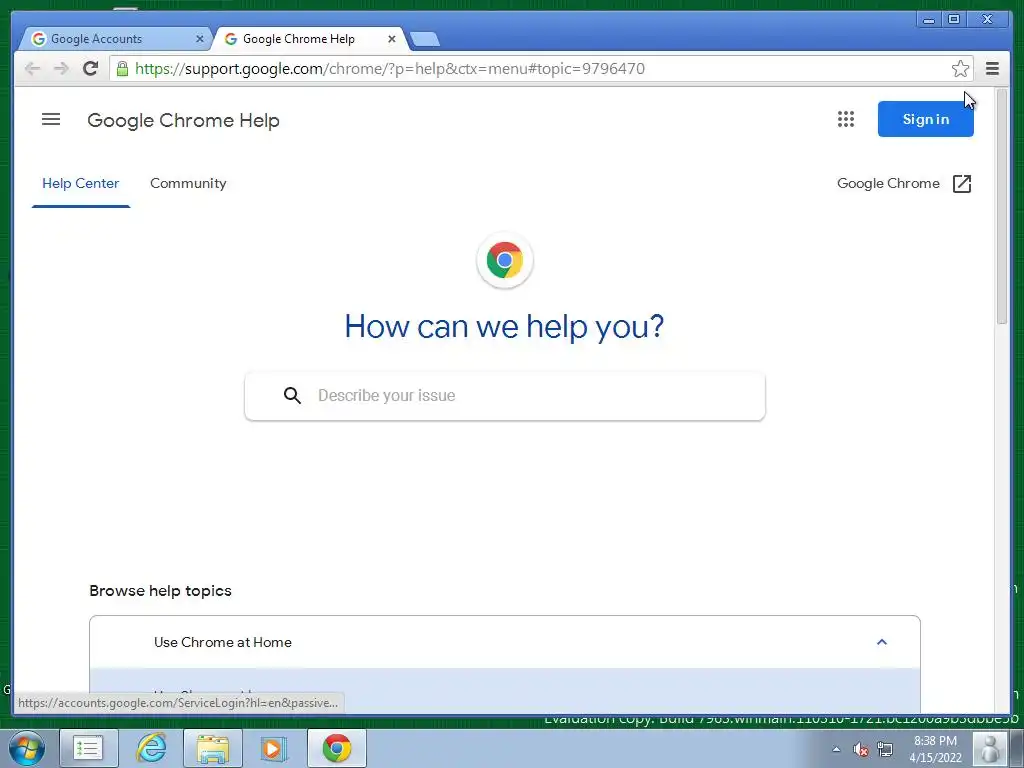Open the Help page hamburger menu
Screen dimensions: 1024x768
(51, 120)
